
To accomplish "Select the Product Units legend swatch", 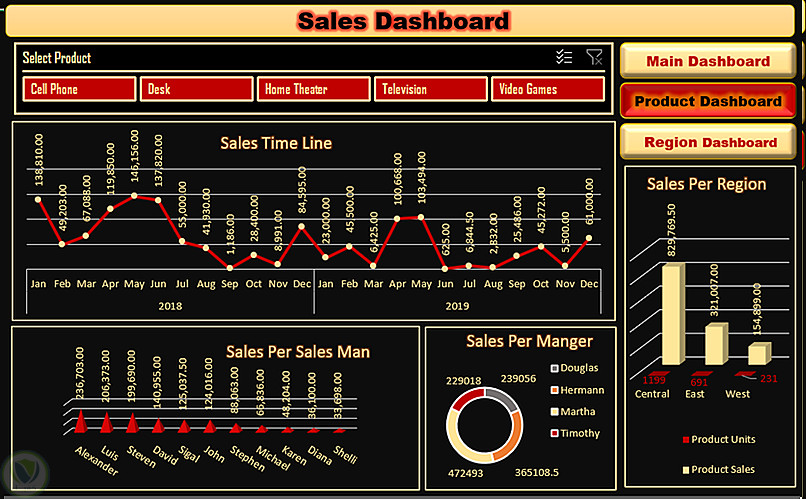I will point(686,439).
